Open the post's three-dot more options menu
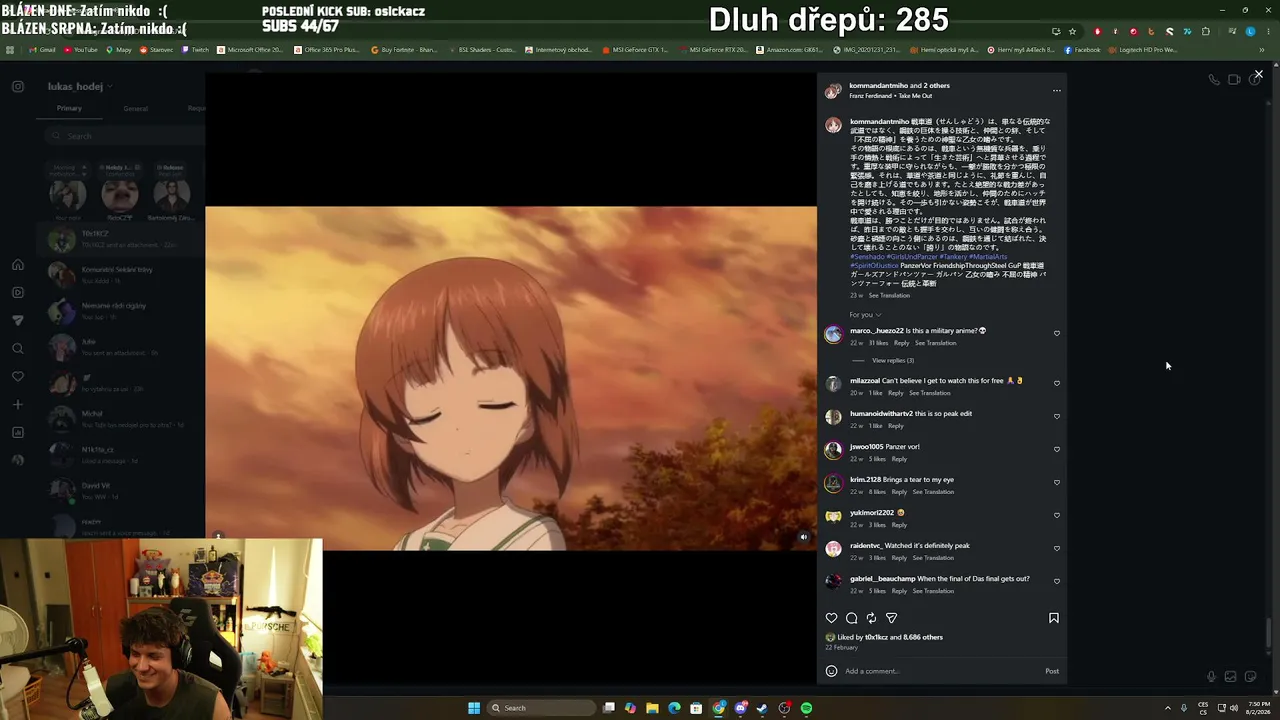1280x720 pixels. (x=1057, y=91)
